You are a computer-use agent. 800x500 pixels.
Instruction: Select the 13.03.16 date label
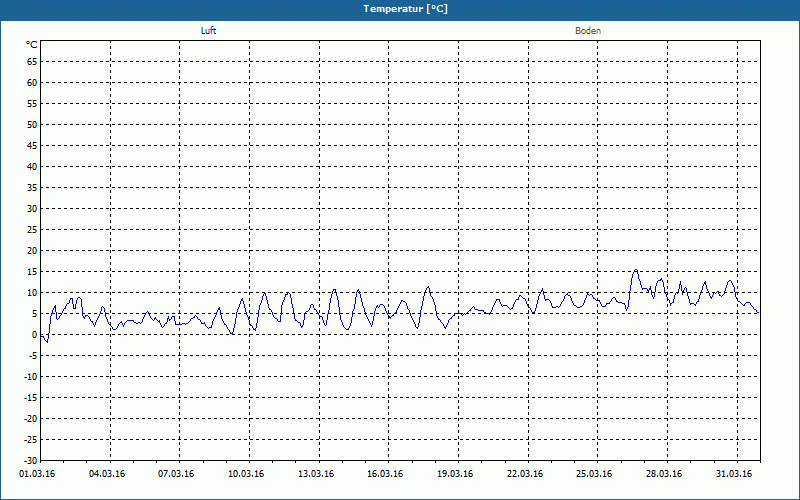pyautogui.click(x=316, y=474)
